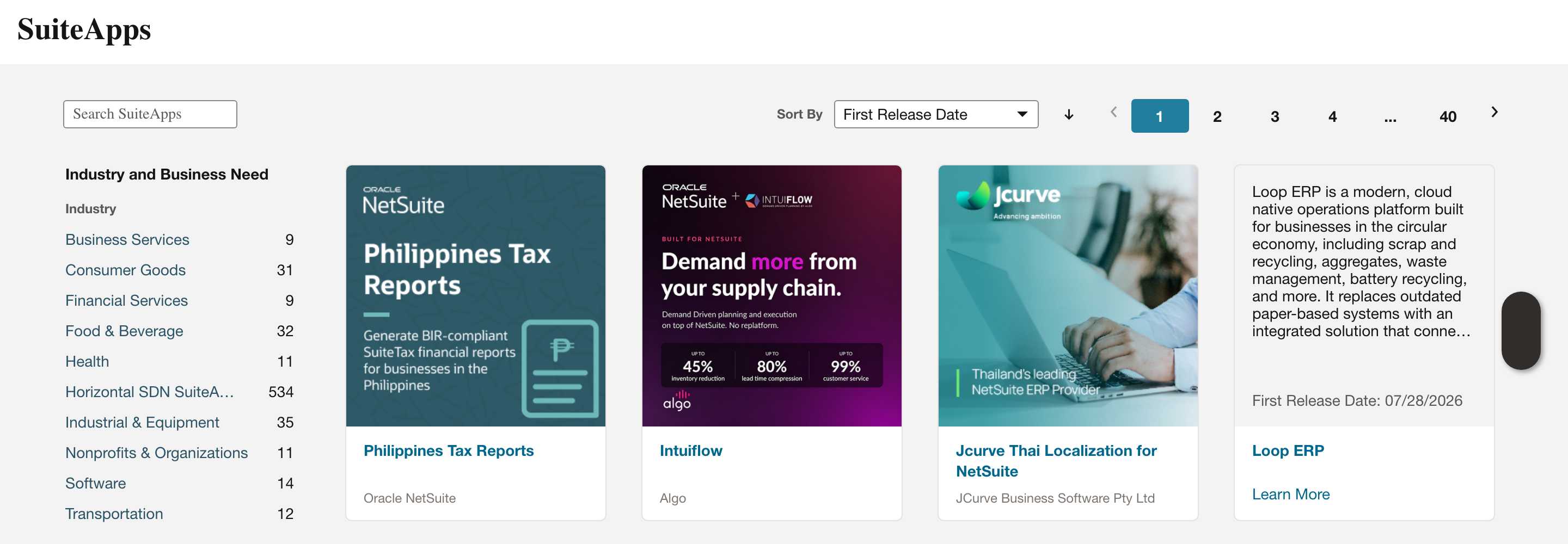Click the count 31 beside Consumer Goods
The height and width of the screenshot is (544, 1568).
tap(285, 270)
